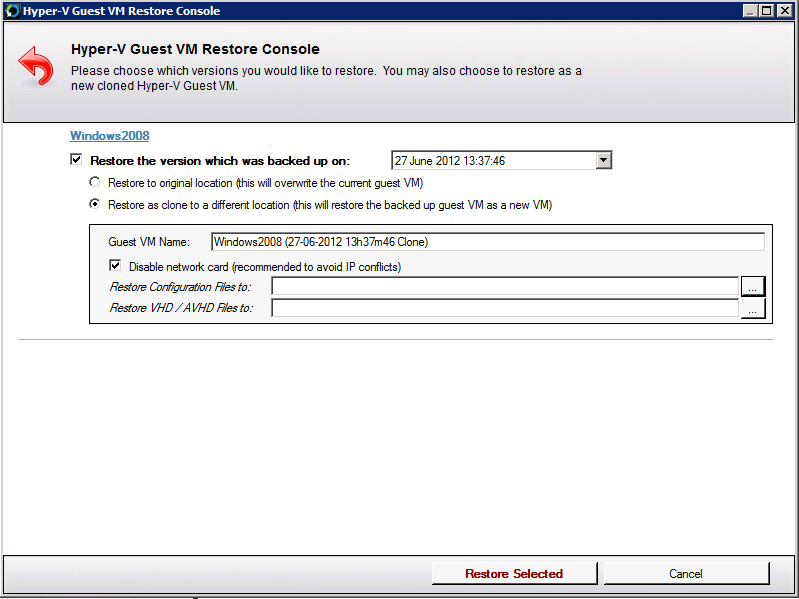Click the red restore arrow icon
The image size is (799, 599).
tap(36, 66)
